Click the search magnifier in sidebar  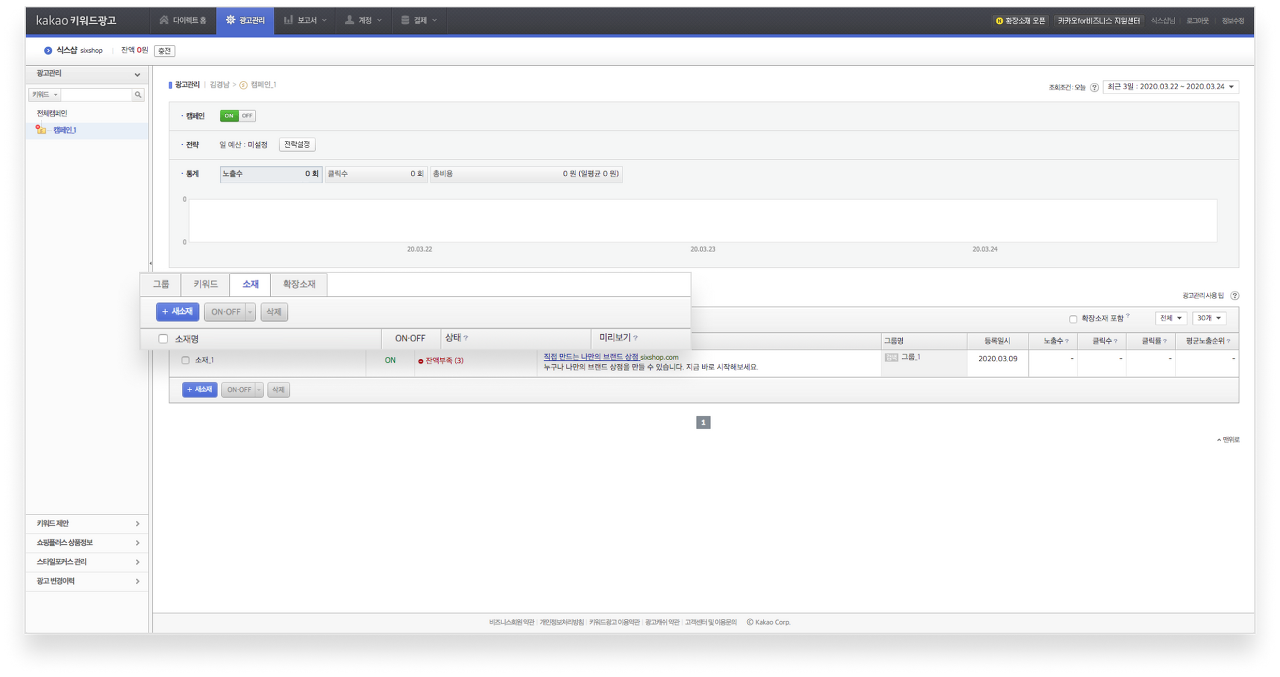point(138,94)
